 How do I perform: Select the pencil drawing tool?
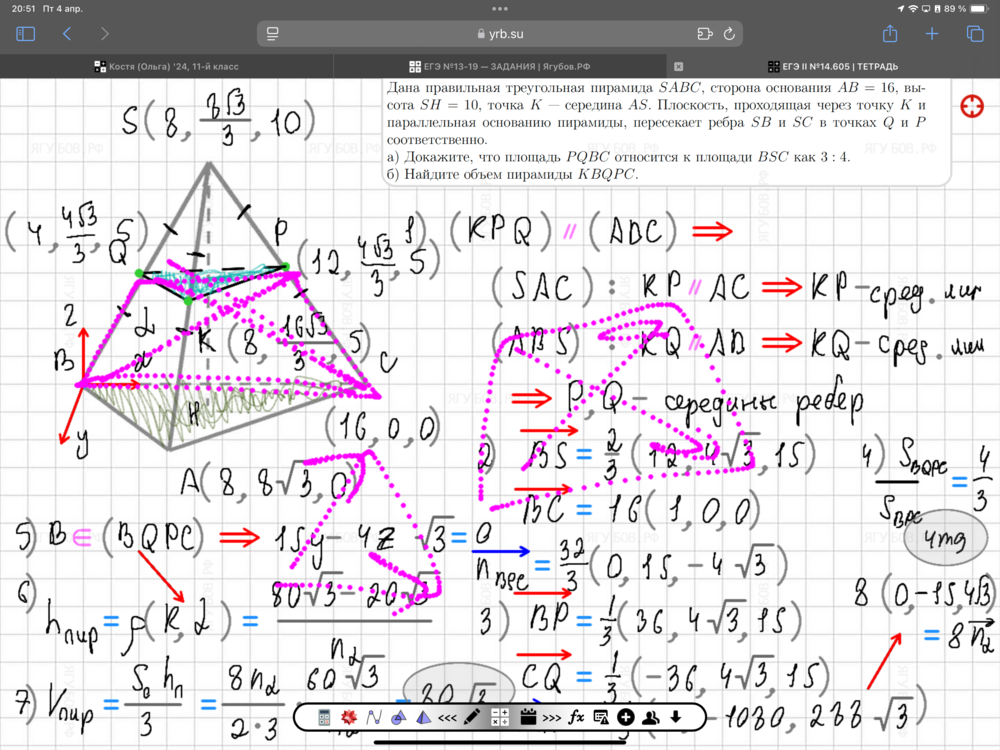point(472,717)
